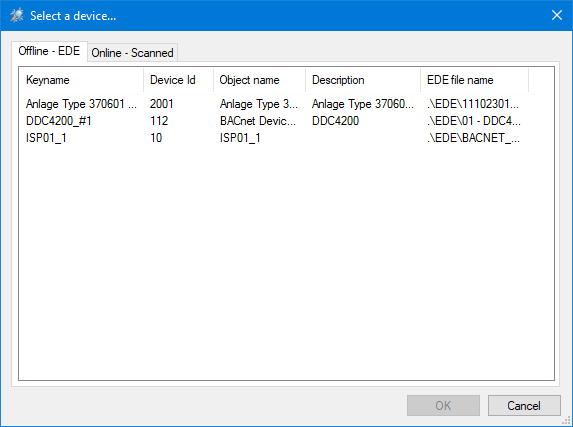Click the .\EDE\11102301... file name cell
The height and width of the screenshot is (427, 573).
coord(473,104)
